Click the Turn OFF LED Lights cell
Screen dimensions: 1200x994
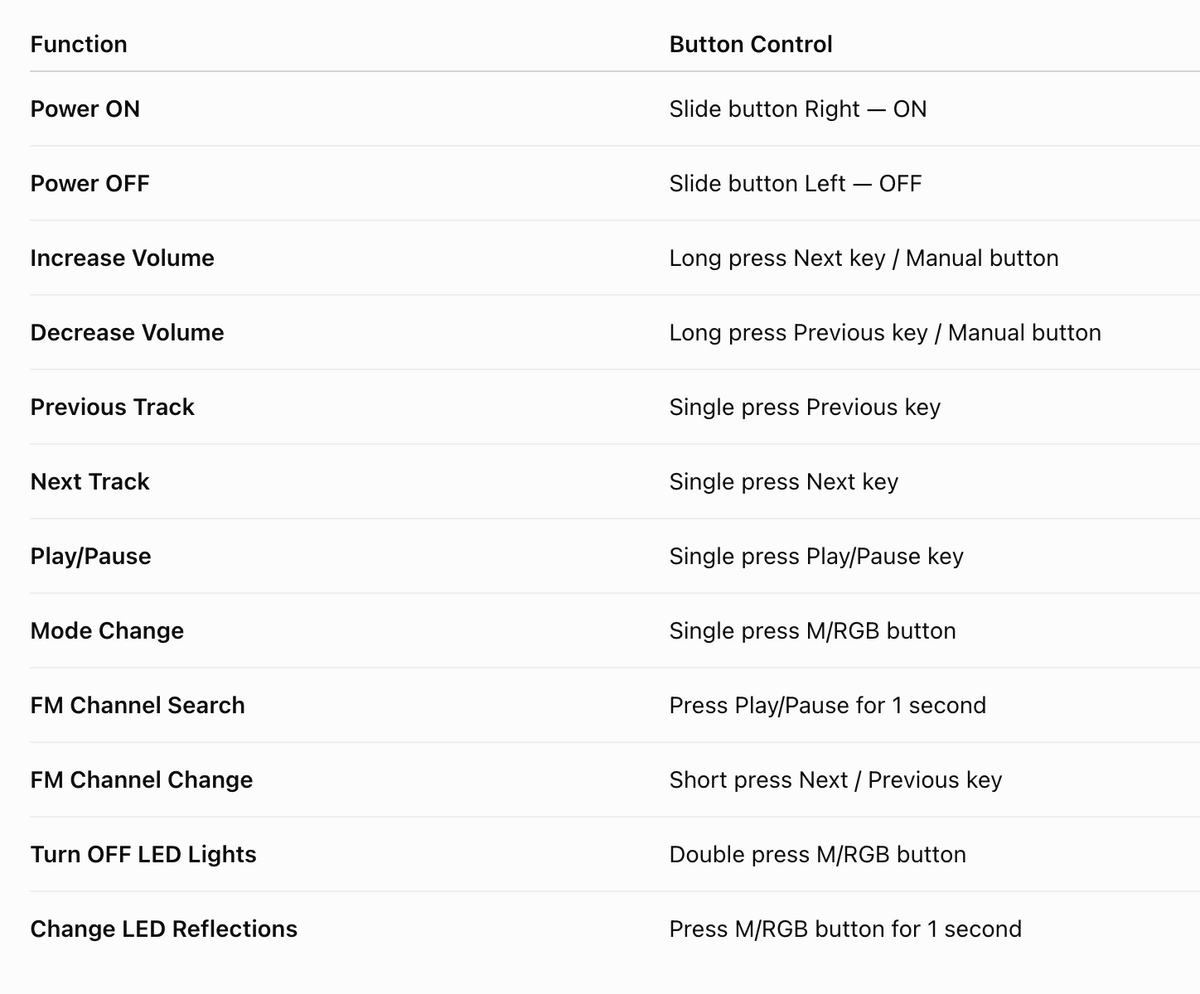[143, 854]
